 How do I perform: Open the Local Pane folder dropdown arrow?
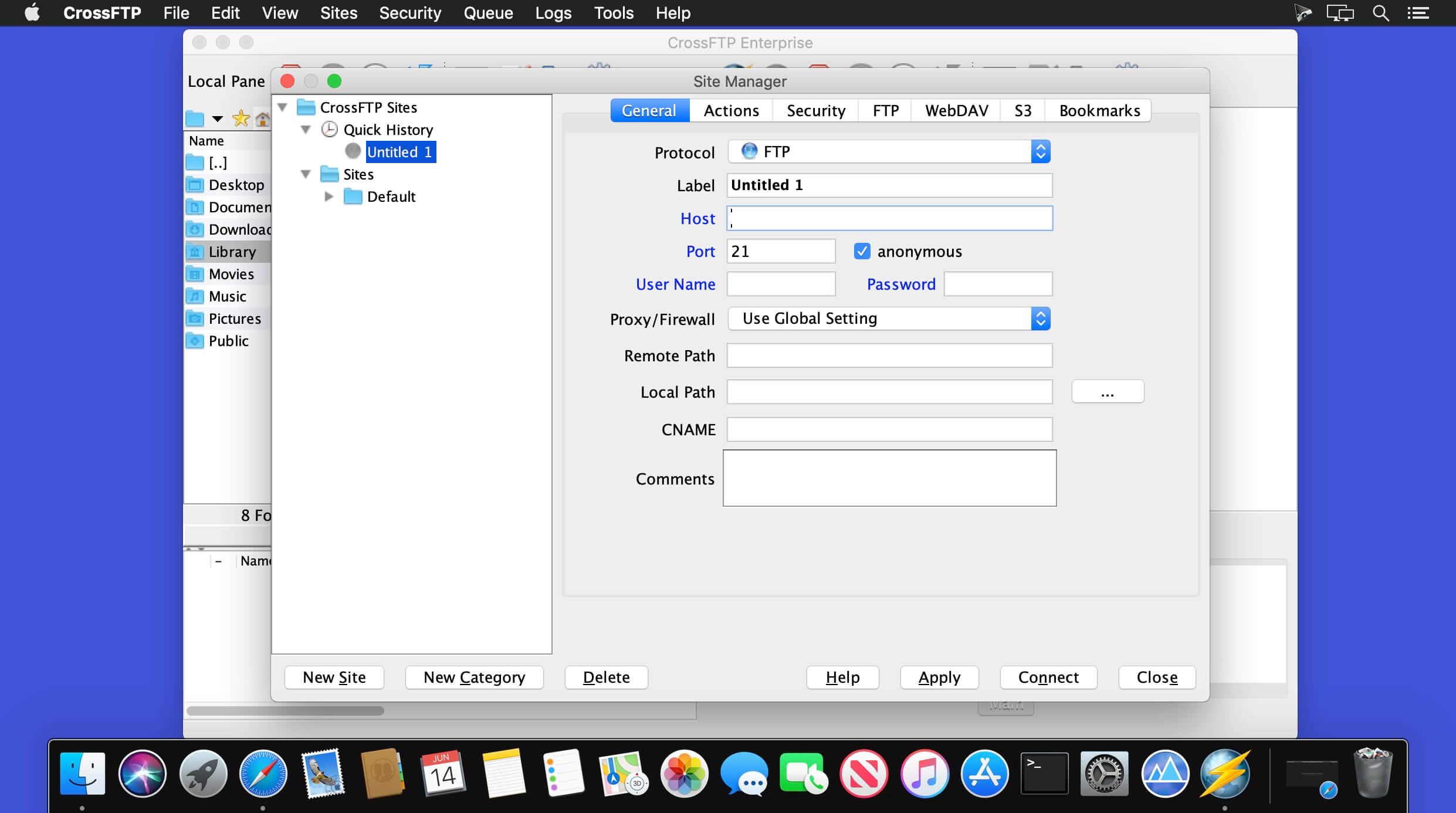tap(218, 119)
